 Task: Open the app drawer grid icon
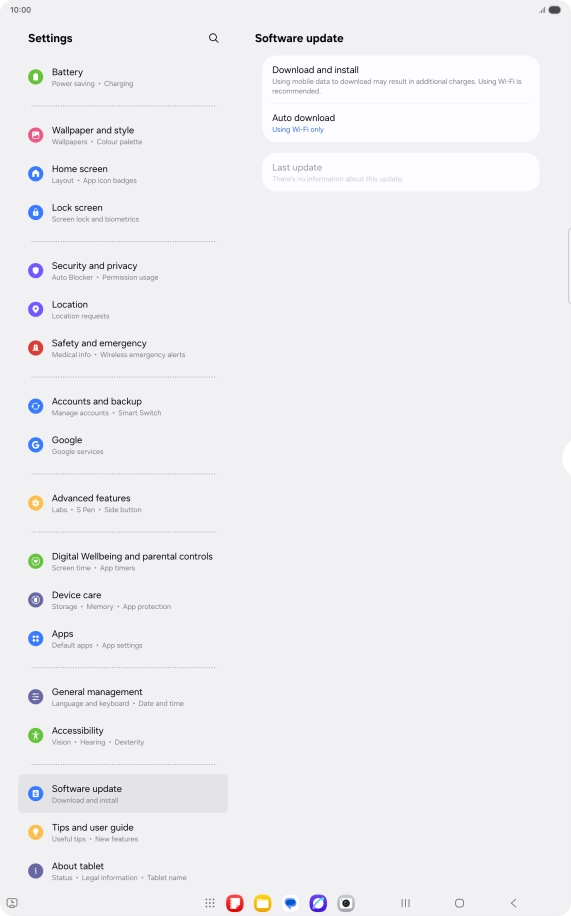(x=210, y=903)
